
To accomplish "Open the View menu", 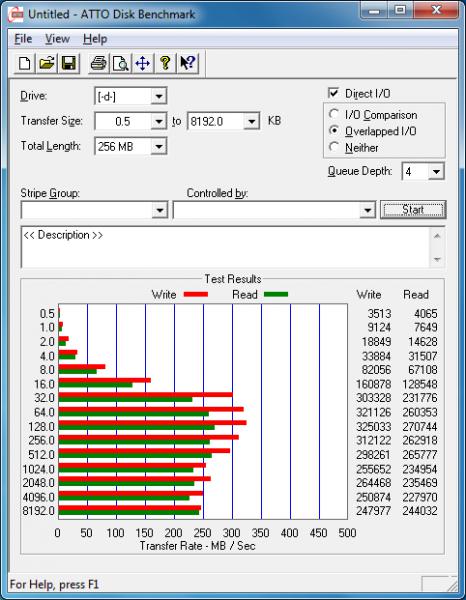I will [57, 39].
